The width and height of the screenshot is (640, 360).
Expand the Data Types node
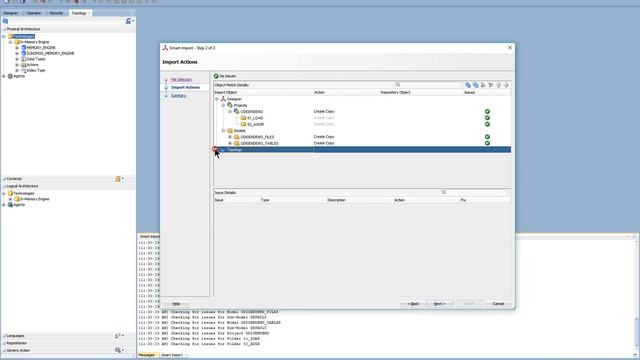point(17,59)
